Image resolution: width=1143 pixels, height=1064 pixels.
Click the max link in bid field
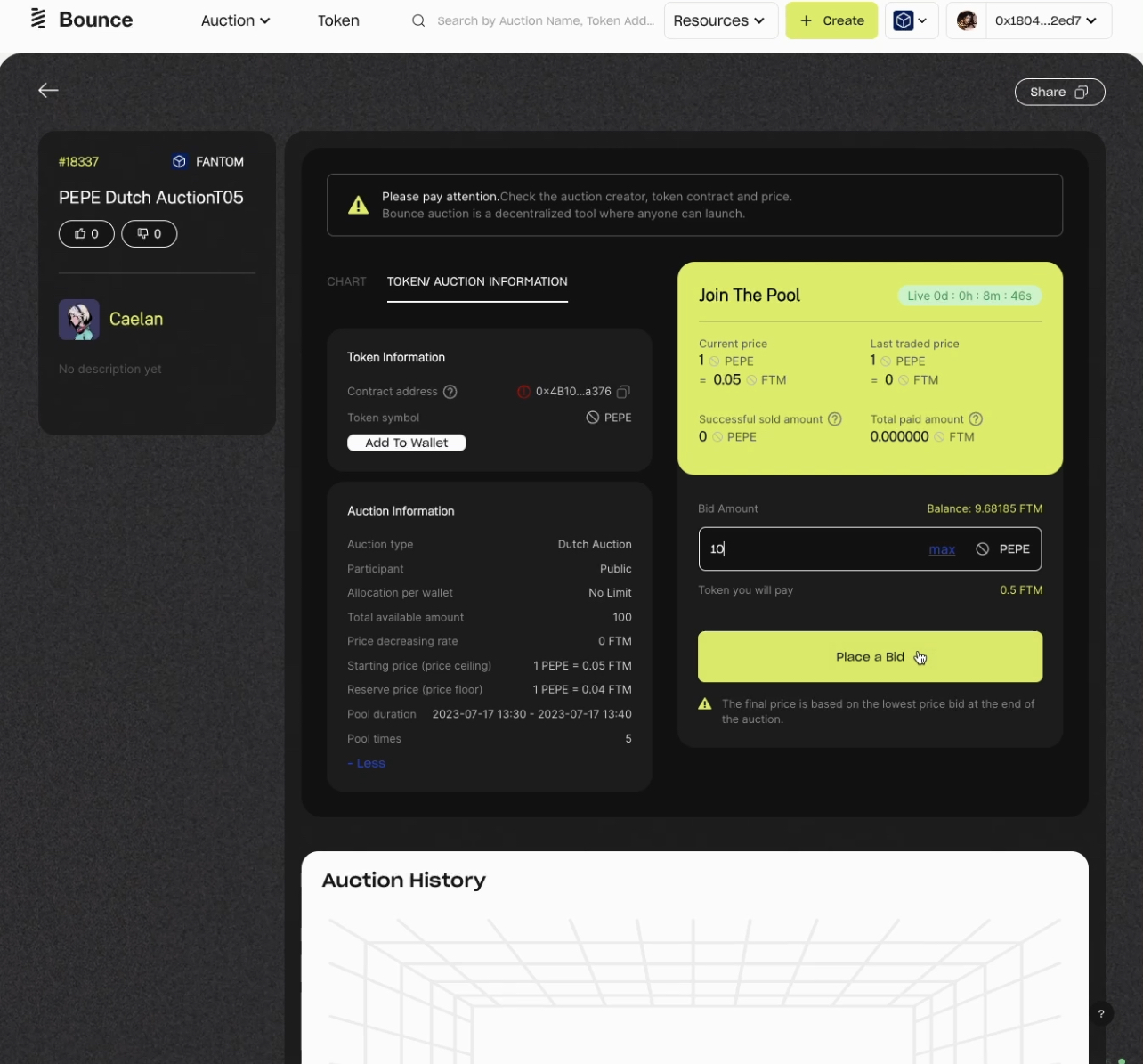(942, 549)
